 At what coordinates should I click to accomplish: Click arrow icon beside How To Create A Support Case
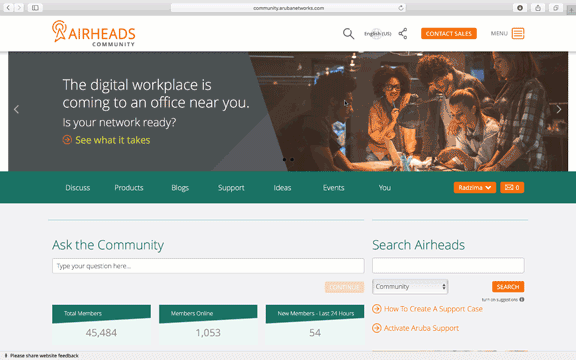coord(377,309)
